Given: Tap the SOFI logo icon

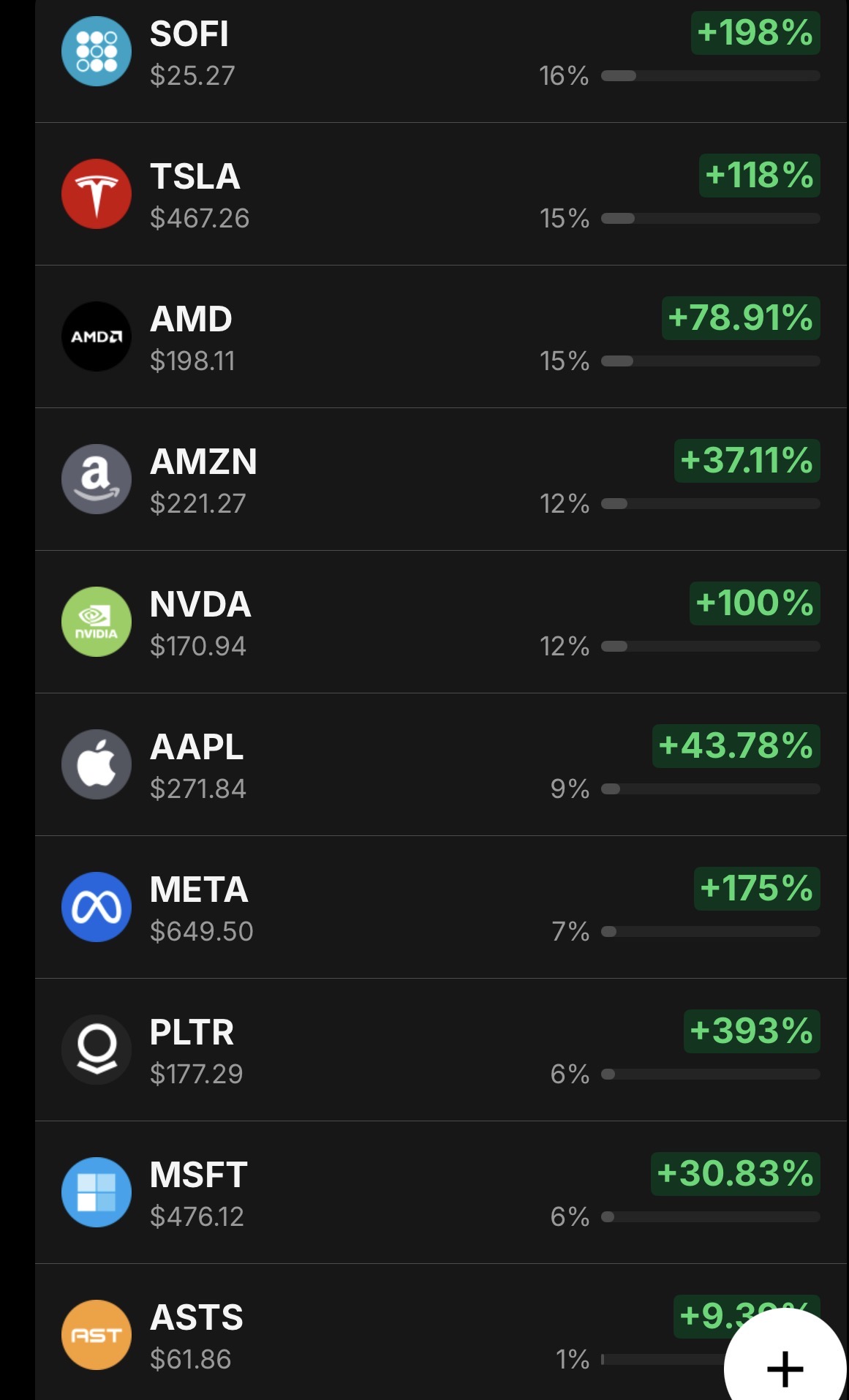Looking at the screenshot, I should 97,51.
